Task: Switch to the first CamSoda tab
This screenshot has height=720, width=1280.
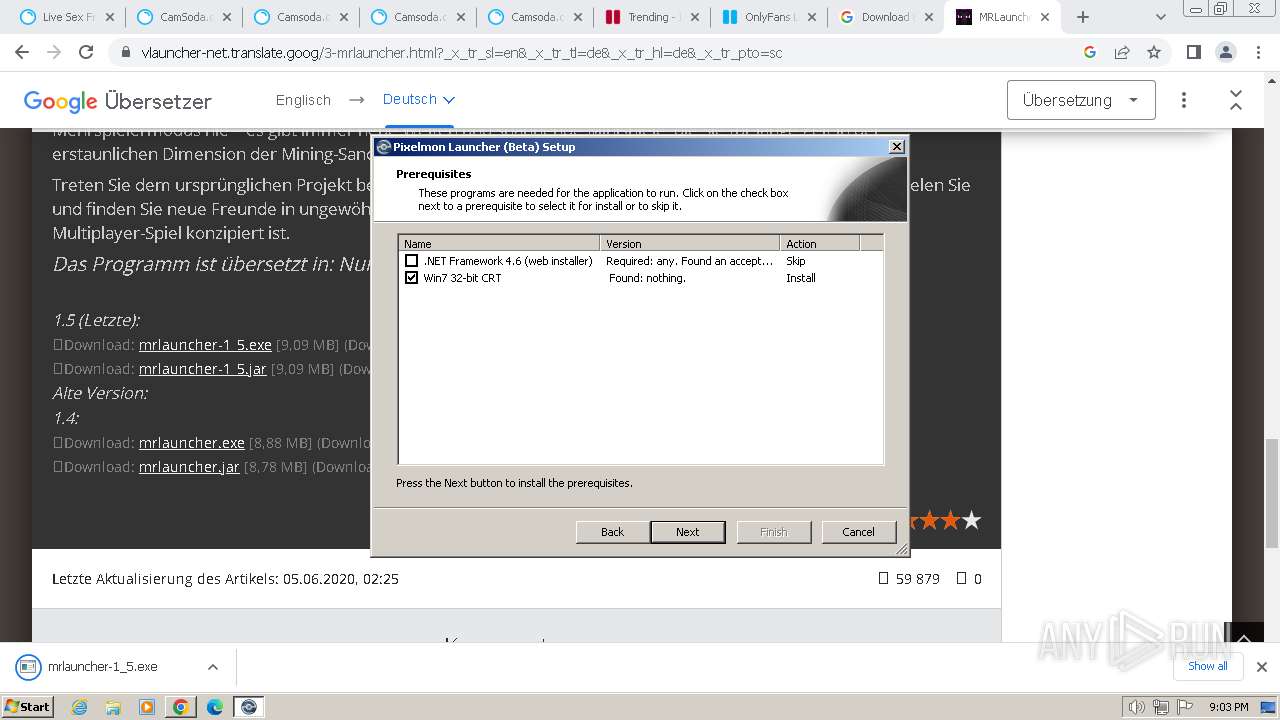Action: tap(185, 17)
